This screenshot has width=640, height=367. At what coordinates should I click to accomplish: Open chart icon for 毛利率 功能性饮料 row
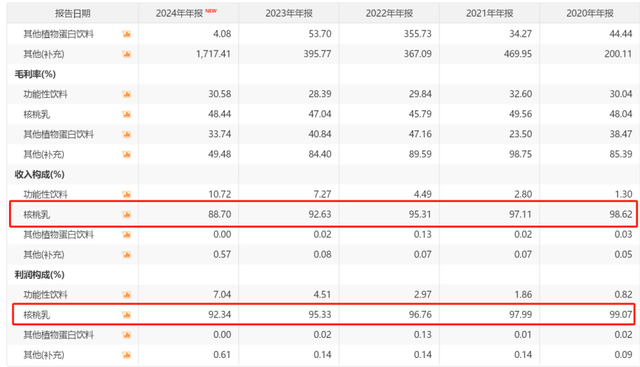tap(127, 94)
